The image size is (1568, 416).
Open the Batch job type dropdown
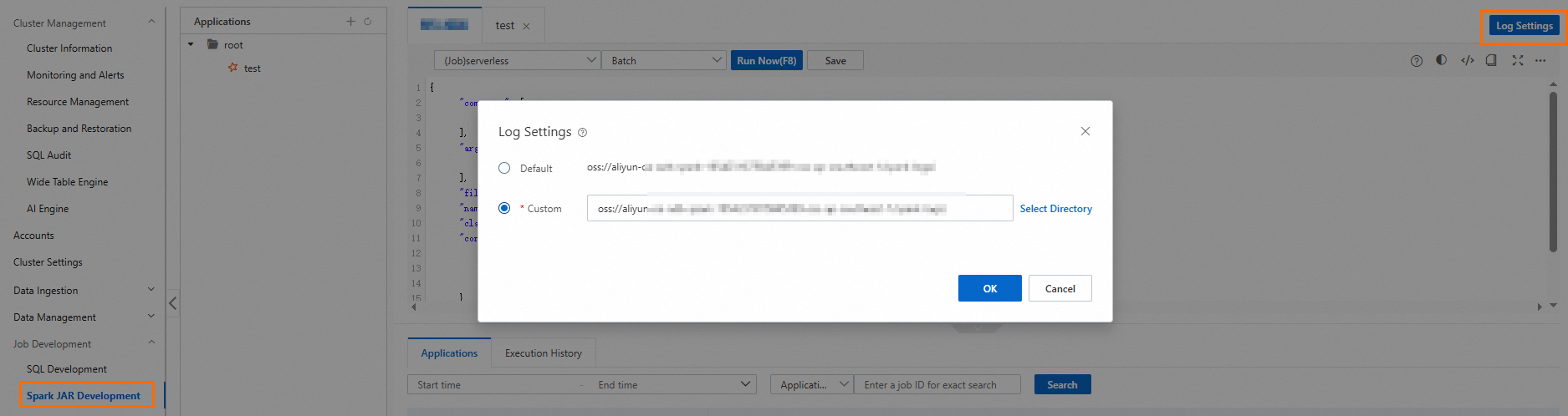coord(663,60)
